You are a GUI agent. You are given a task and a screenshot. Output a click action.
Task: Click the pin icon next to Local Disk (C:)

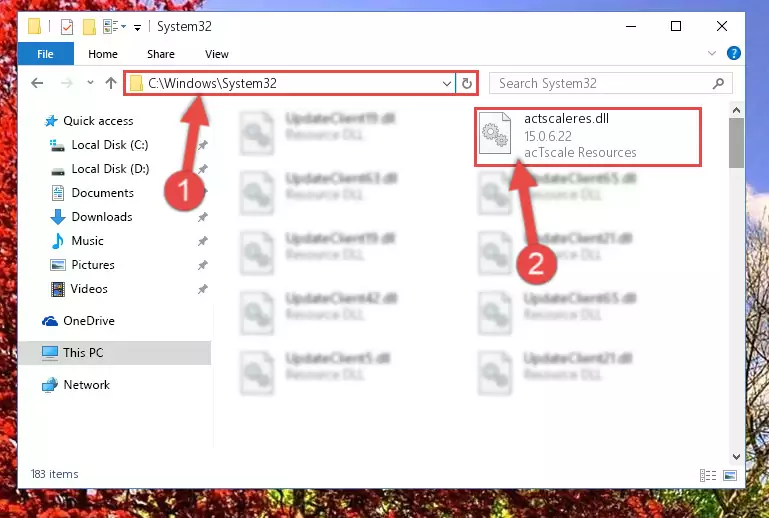[x=202, y=145]
